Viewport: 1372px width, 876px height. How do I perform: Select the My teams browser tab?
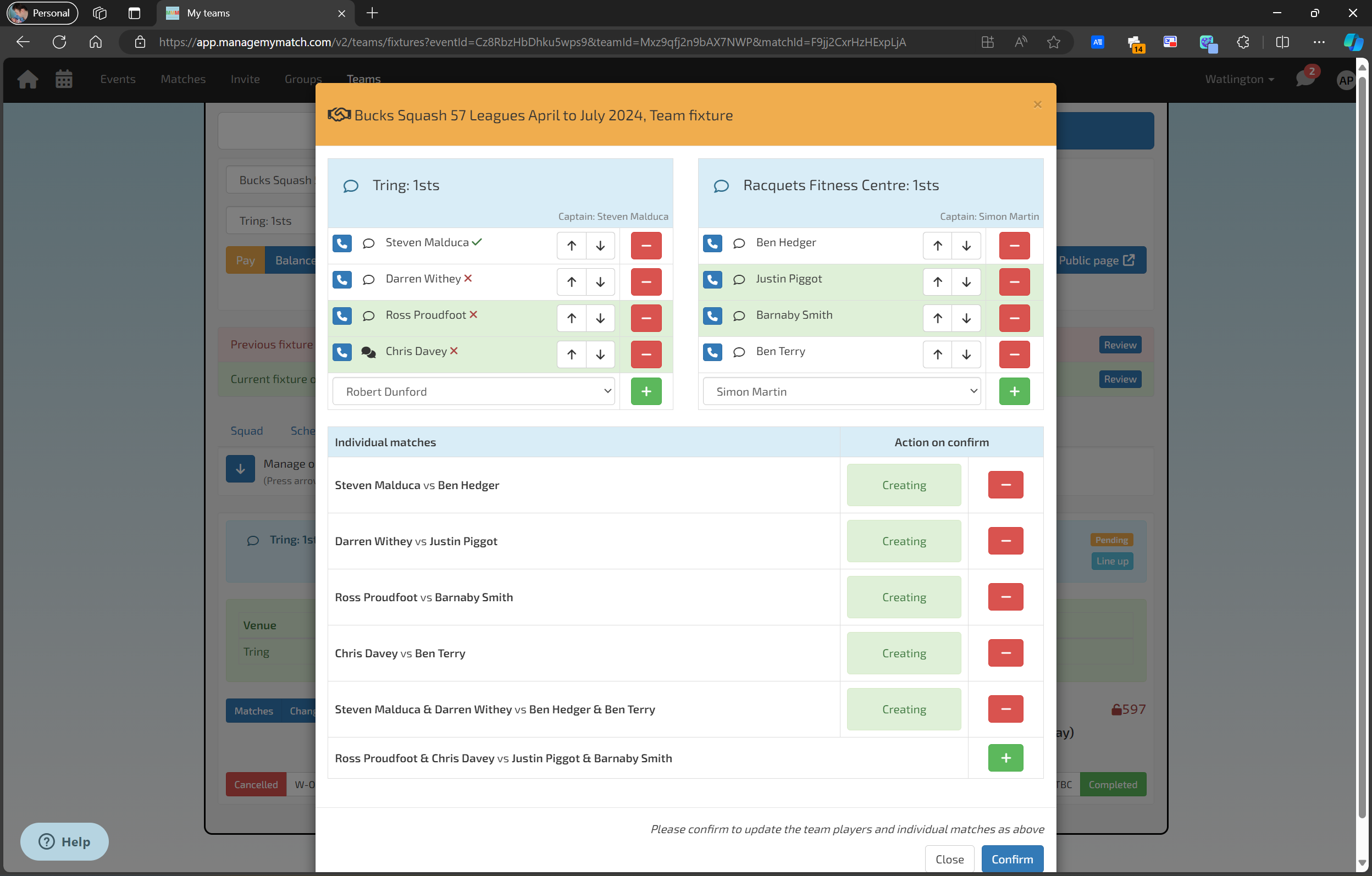[208, 13]
